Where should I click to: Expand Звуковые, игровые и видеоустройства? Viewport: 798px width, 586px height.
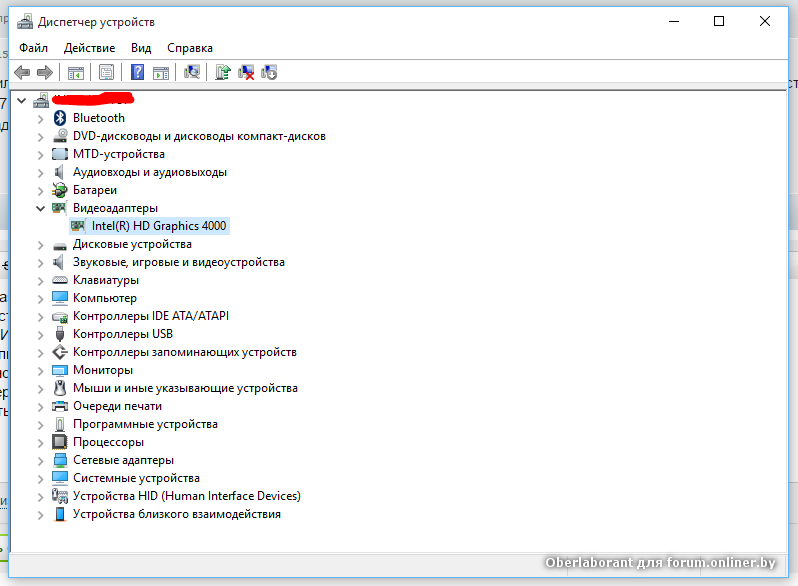[x=41, y=263]
